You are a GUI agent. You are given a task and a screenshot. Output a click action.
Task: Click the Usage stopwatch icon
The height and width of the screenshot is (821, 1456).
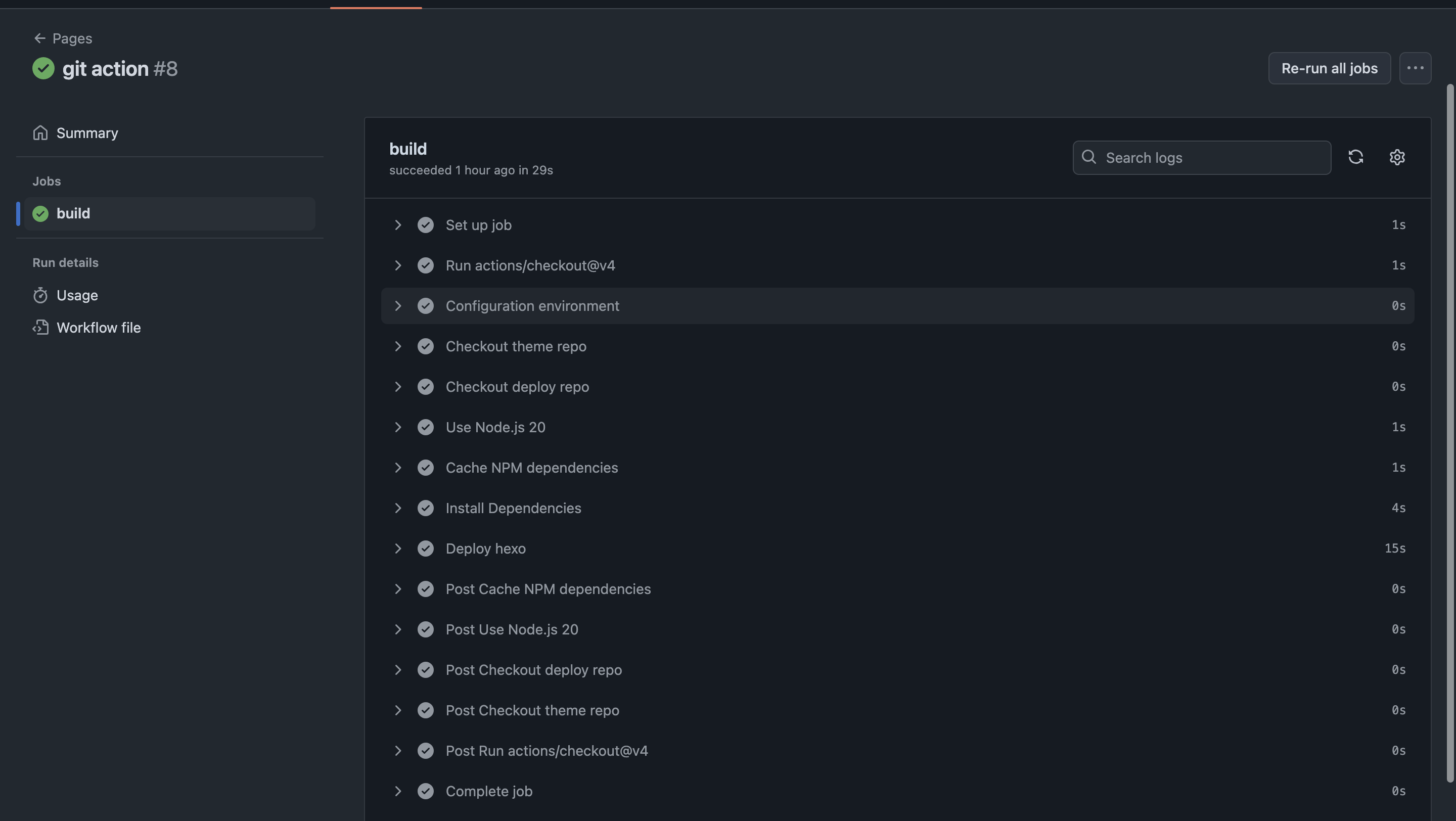(x=40, y=296)
